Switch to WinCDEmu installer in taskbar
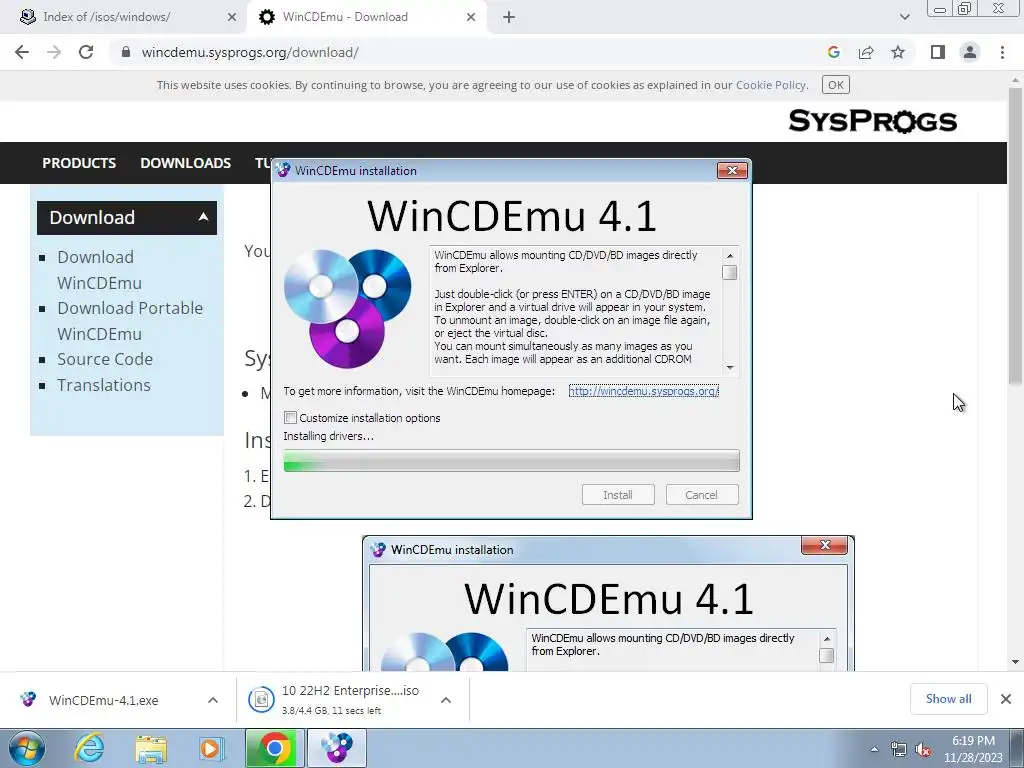1024x768 pixels. [337, 748]
